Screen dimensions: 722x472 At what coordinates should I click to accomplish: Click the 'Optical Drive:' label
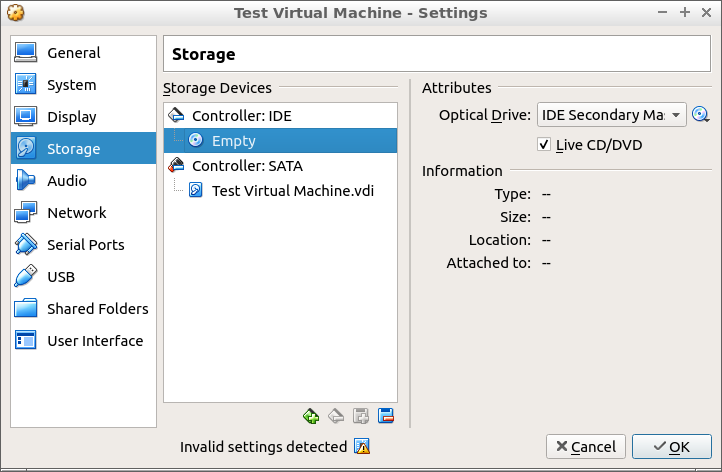pyautogui.click(x=484, y=115)
